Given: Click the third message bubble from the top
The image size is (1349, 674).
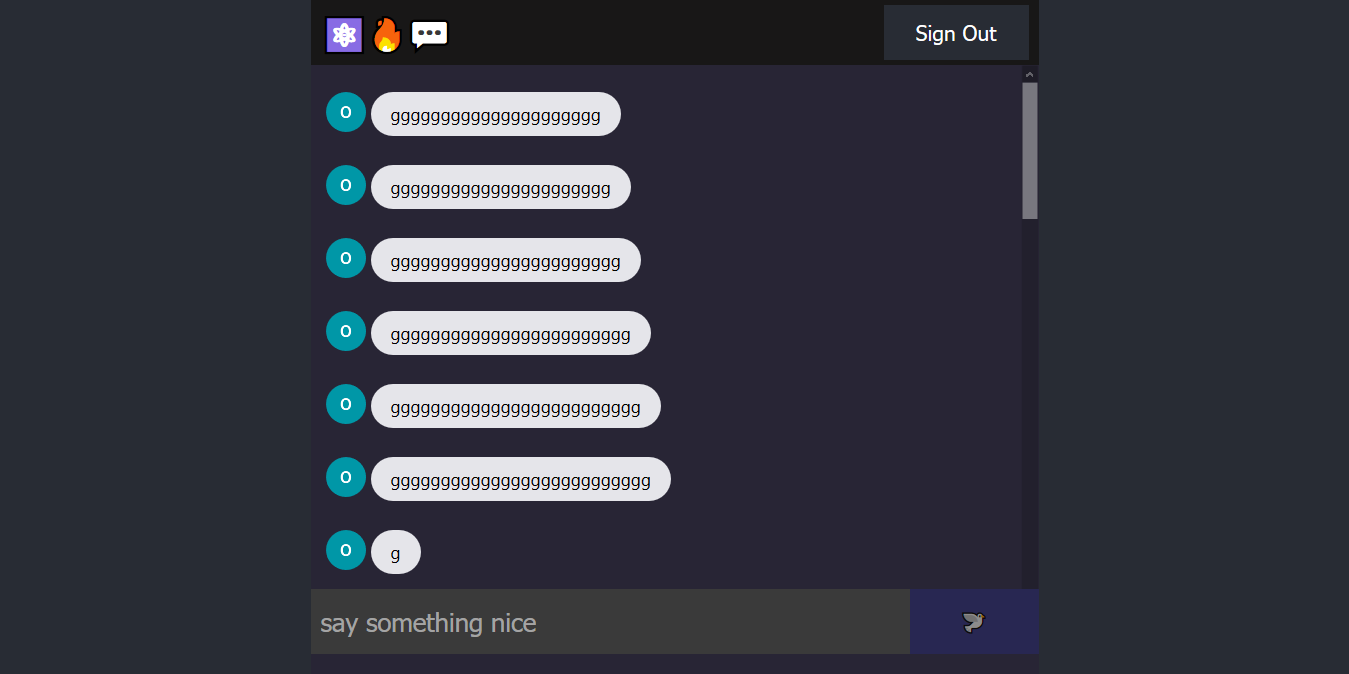Looking at the screenshot, I should pyautogui.click(x=505, y=259).
